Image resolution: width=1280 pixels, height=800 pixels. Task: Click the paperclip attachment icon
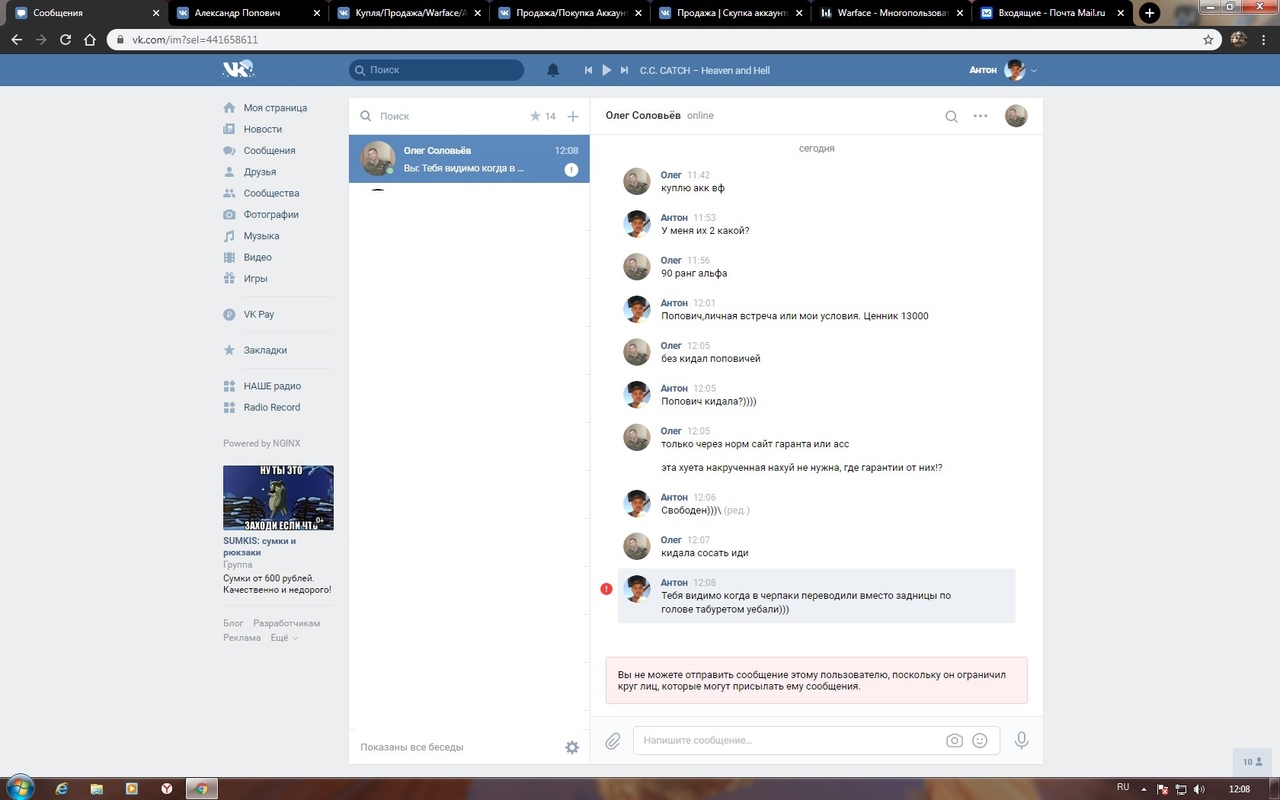613,741
